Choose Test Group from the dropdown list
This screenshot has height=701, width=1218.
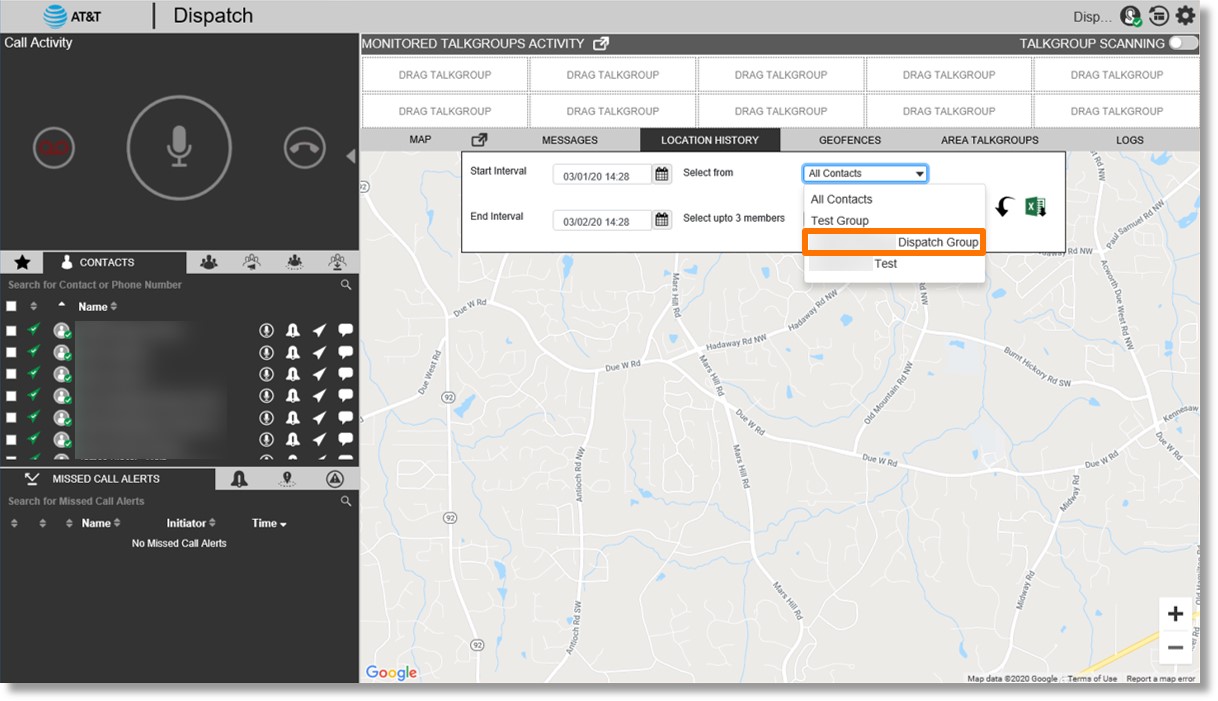pyautogui.click(x=840, y=221)
